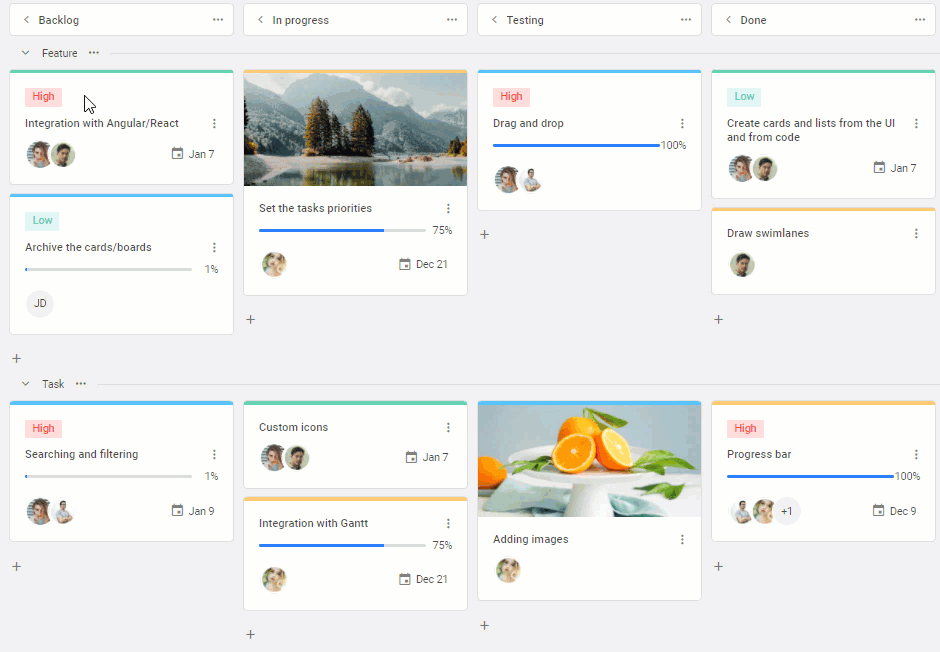The image size is (940, 652).
Task: Click the JD avatar on Archive card
Action: (40, 303)
